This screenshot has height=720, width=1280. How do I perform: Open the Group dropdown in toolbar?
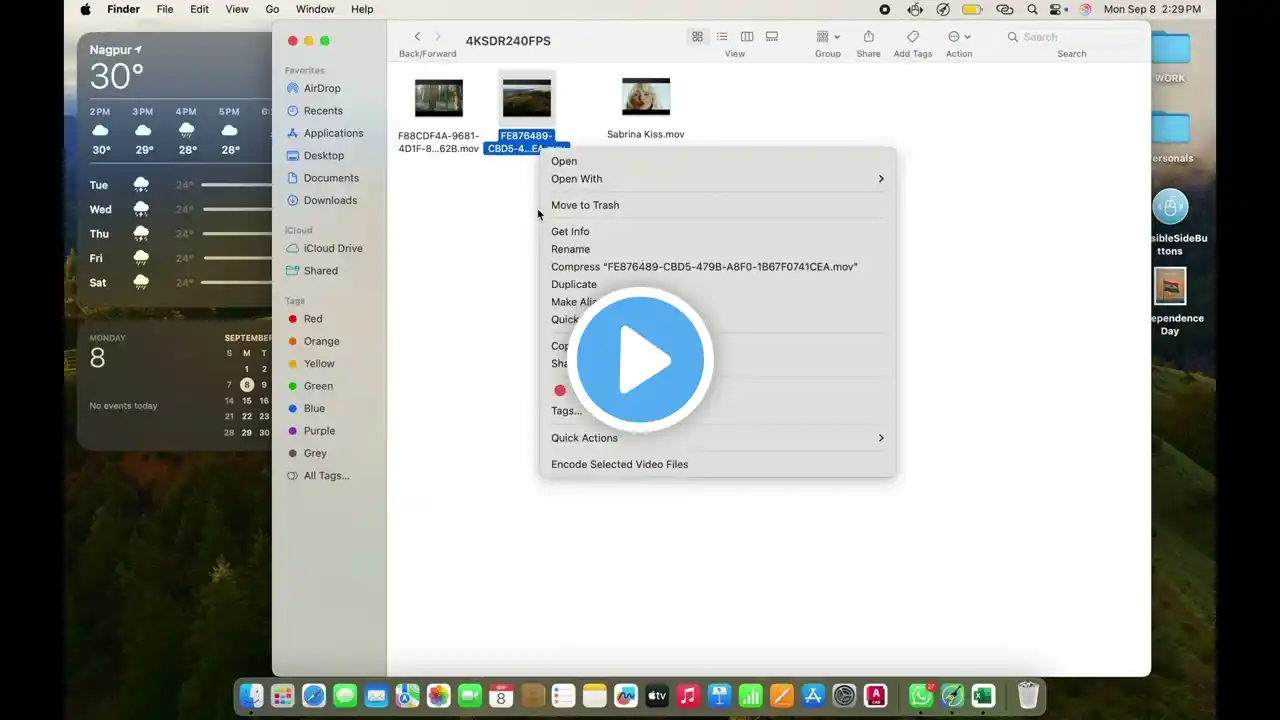(827, 37)
